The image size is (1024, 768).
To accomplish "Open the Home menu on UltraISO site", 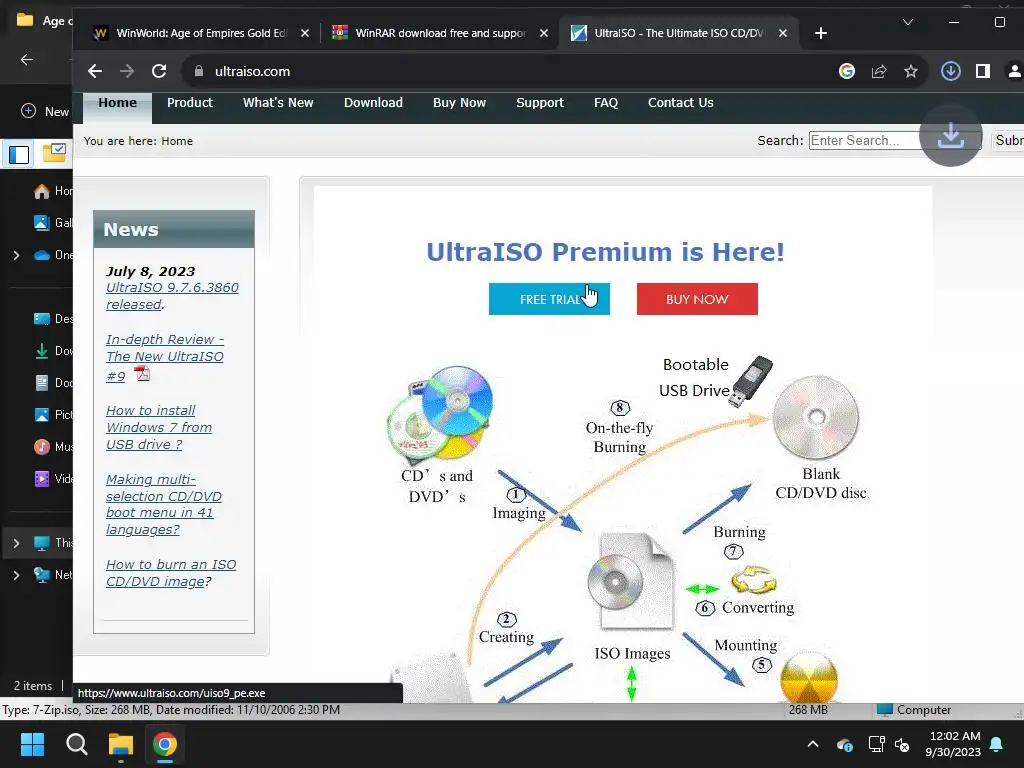I will click(118, 103).
